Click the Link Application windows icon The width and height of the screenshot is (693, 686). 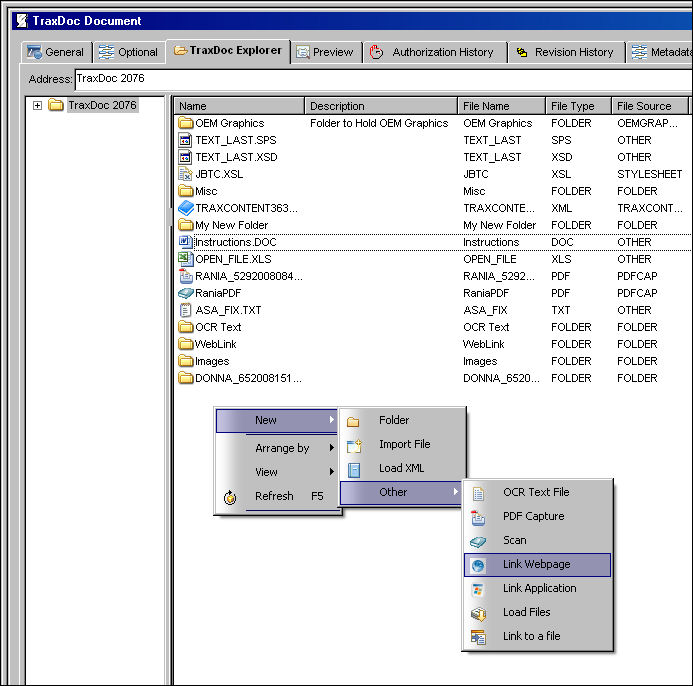tap(478, 590)
